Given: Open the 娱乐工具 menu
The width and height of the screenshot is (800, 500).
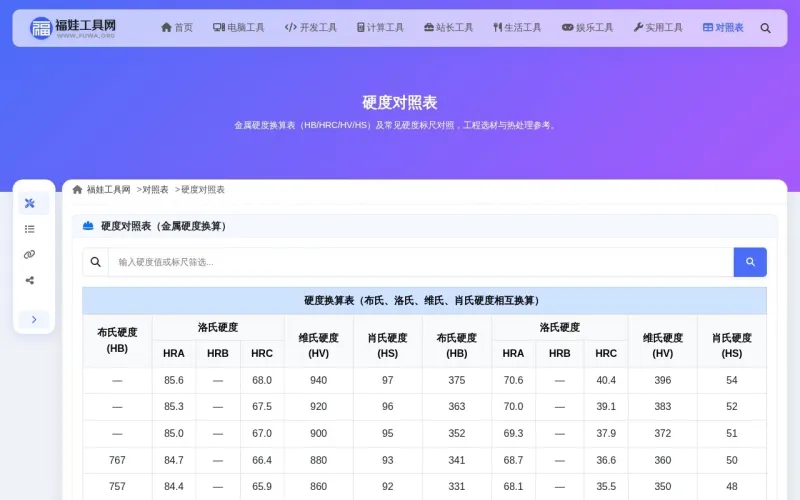Looking at the screenshot, I should (587, 28).
